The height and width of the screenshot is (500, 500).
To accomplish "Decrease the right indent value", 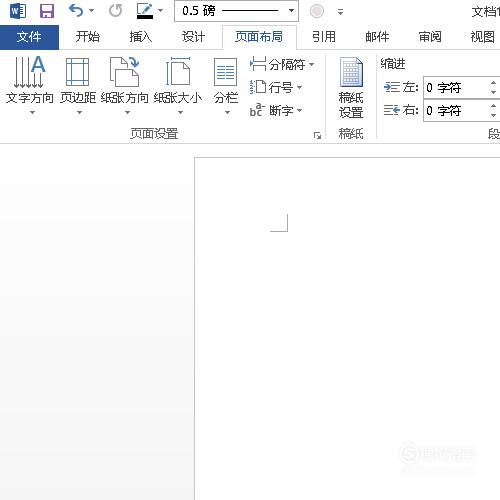I will (494, 115).
